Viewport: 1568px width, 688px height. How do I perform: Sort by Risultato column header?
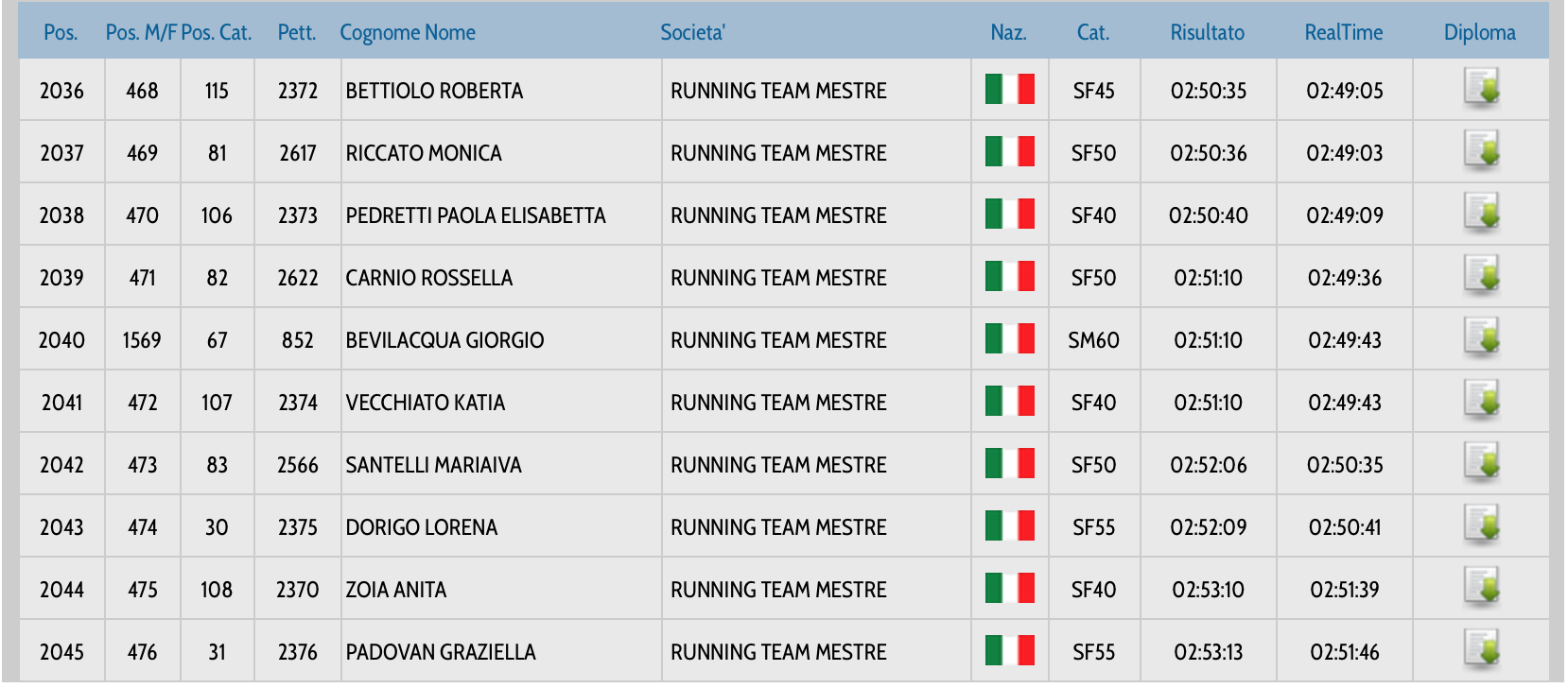click(1207, 32)
